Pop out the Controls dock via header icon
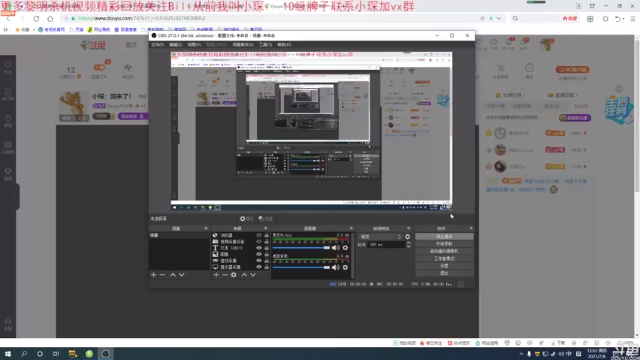This screenshot has height=360, width=640. point(471,229)
